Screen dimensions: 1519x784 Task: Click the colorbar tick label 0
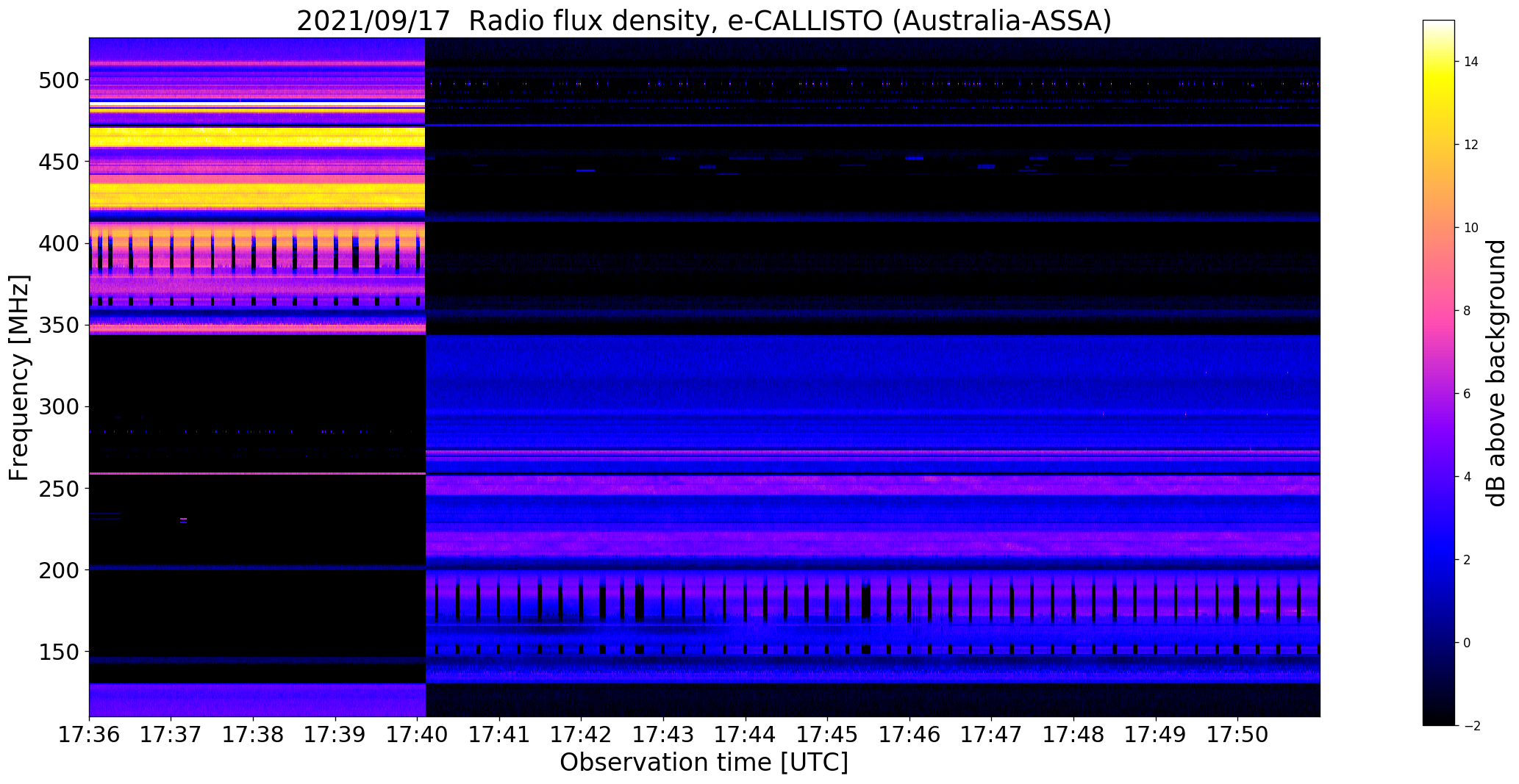point(1468,643)
